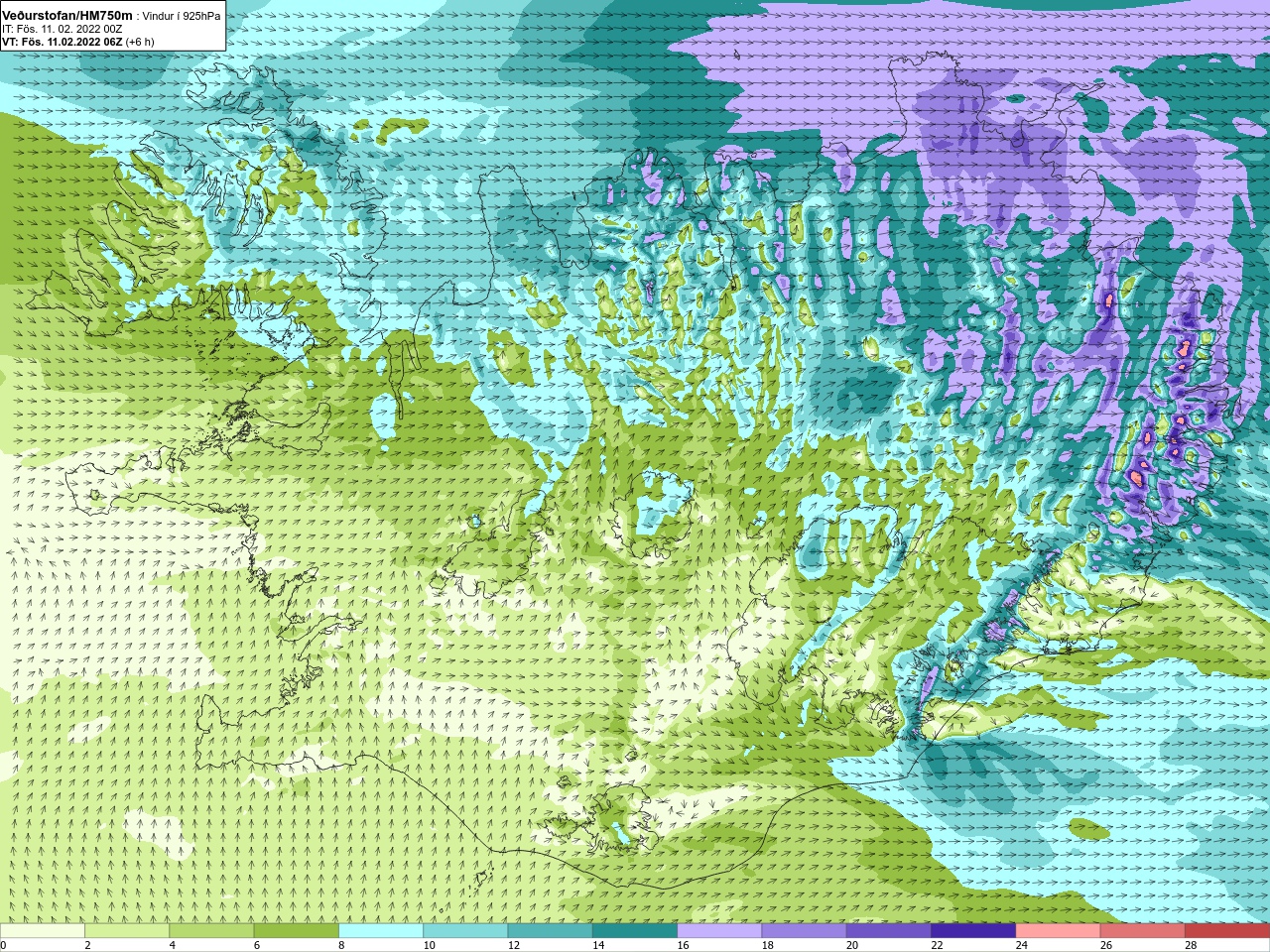Click the legend value label 18
The width and height of the screenshot is (1270, 952).
point(767,945)
